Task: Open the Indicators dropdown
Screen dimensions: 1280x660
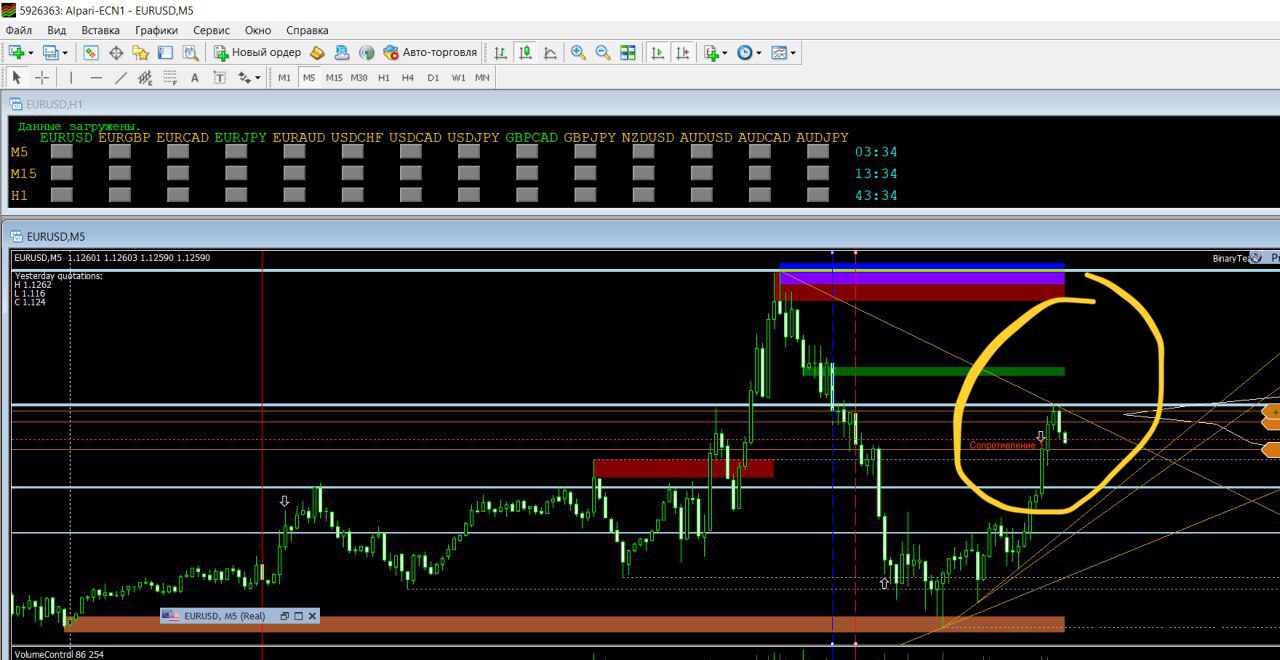Action: tap(712, 52)
